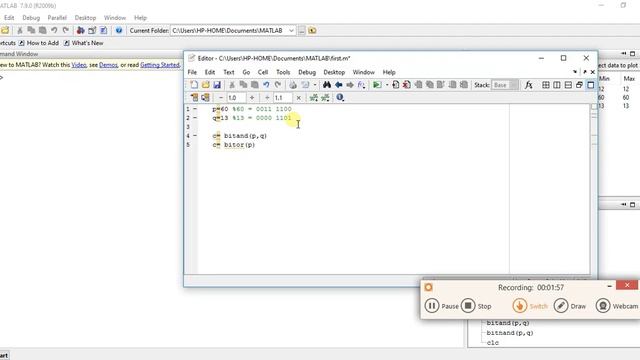Screen dimensions: 640x360
Task: Go back with blue left arrow
Action: 338,85
